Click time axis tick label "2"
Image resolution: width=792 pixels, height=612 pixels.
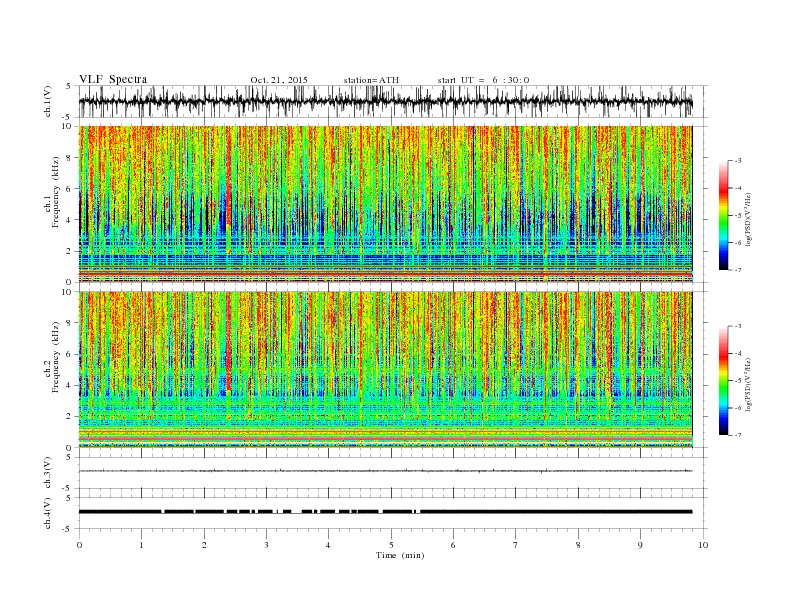(204, 545)
